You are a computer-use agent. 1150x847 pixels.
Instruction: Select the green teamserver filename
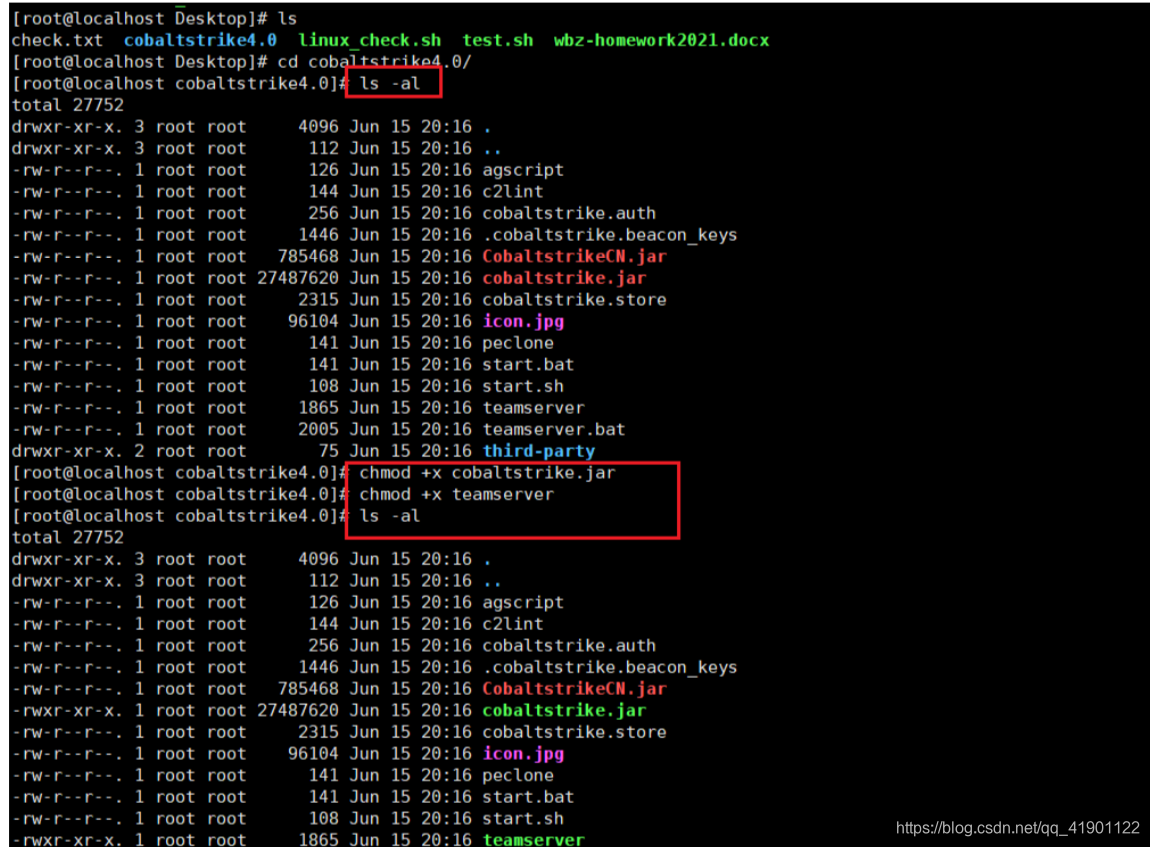[x=533, y=838]
